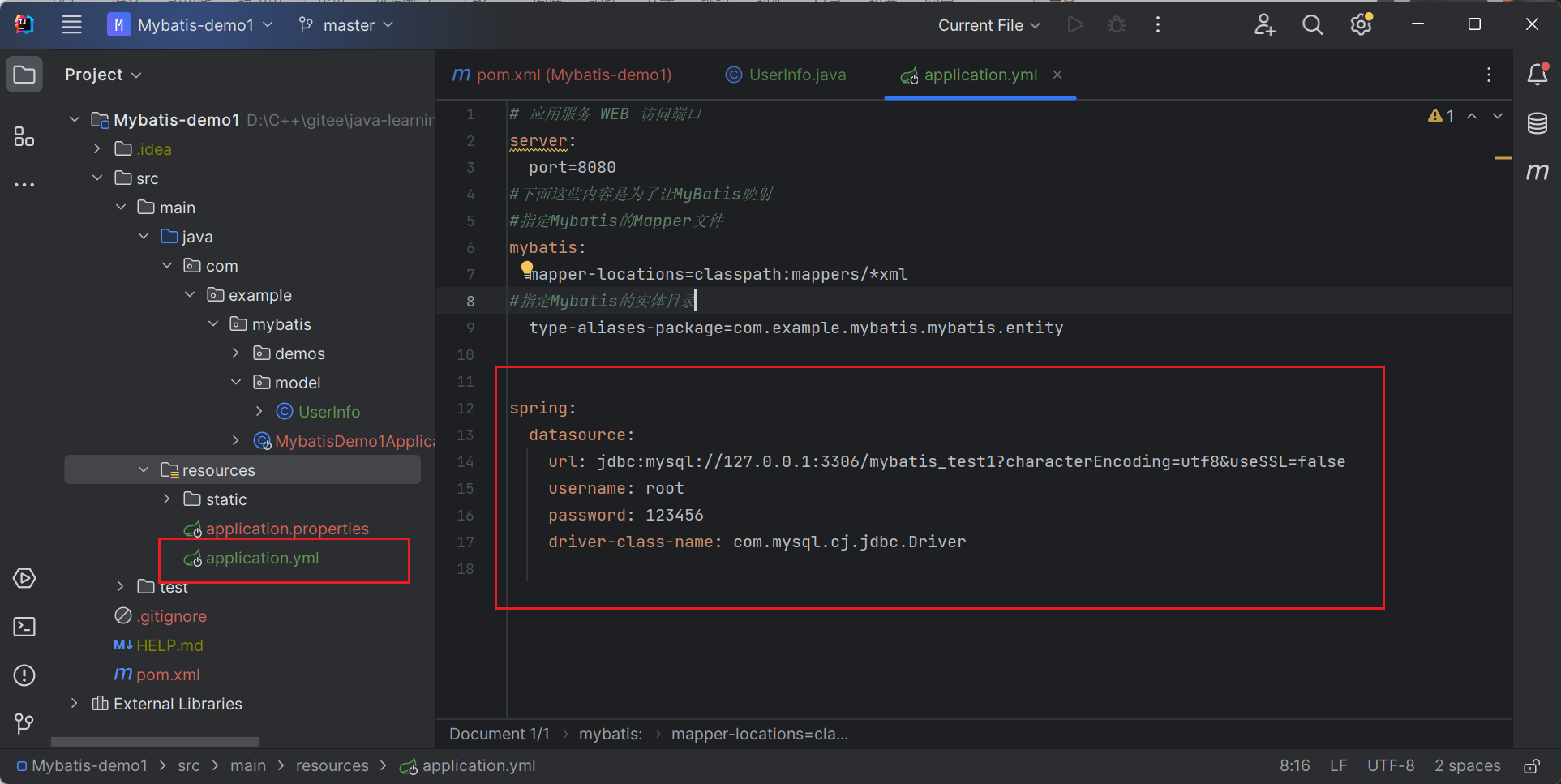Open the Problems tool window
Image resolution: width=1561 pixels, height=784 pixels.
(24, 675)
